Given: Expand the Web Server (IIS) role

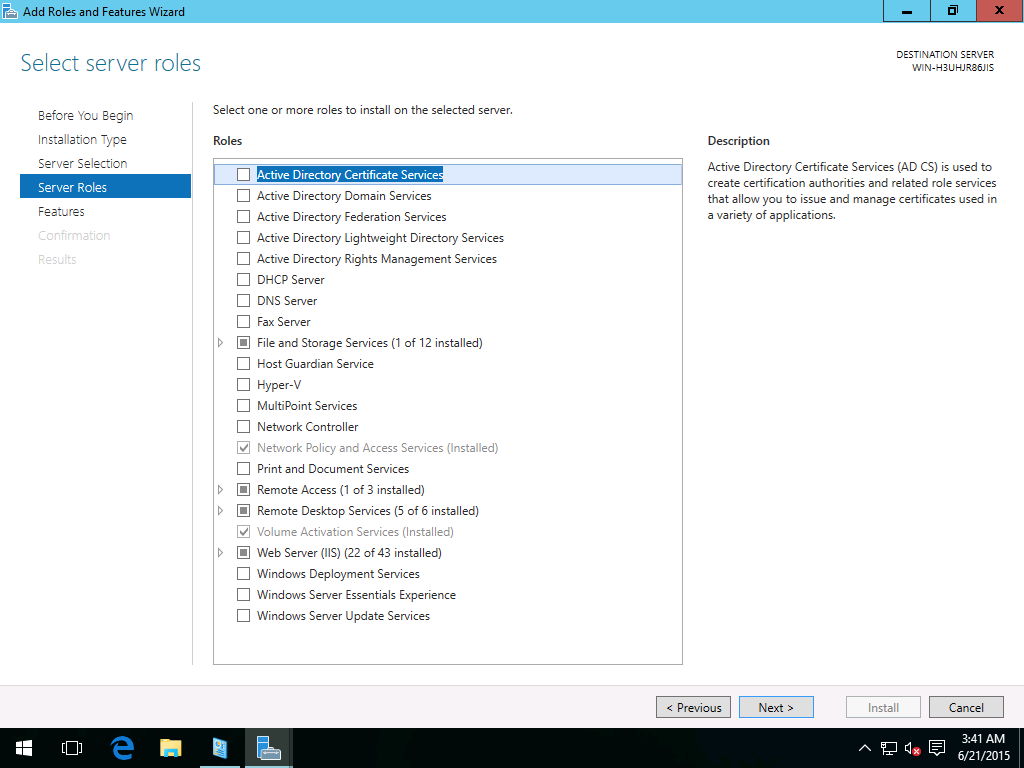Looking at the screenshot, I should [221, 553].
